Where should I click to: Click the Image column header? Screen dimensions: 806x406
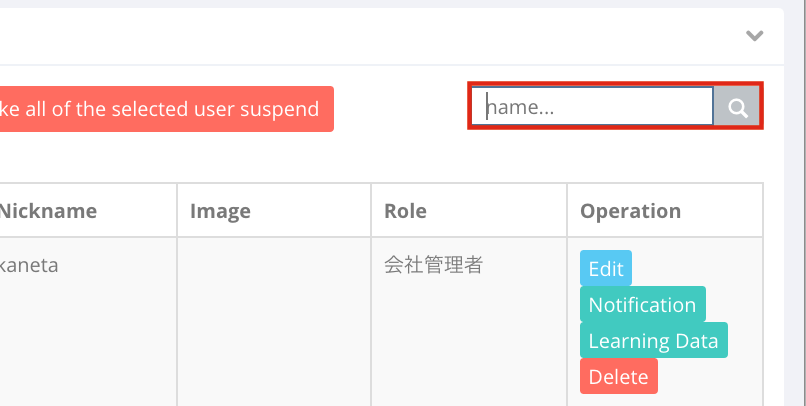click(220, 211)
